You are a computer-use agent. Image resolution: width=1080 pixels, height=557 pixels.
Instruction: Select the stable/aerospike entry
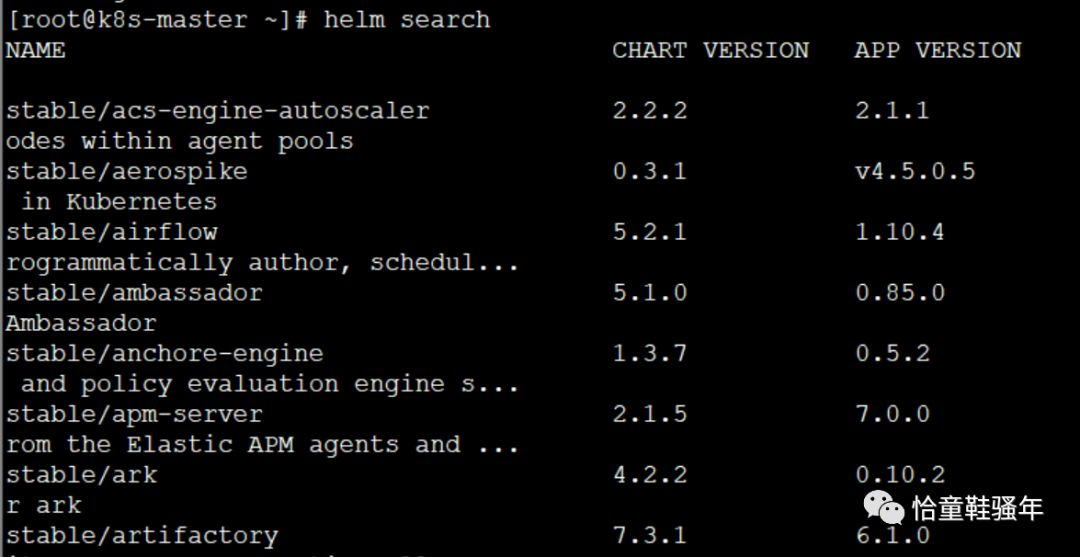tap(127, 171)
